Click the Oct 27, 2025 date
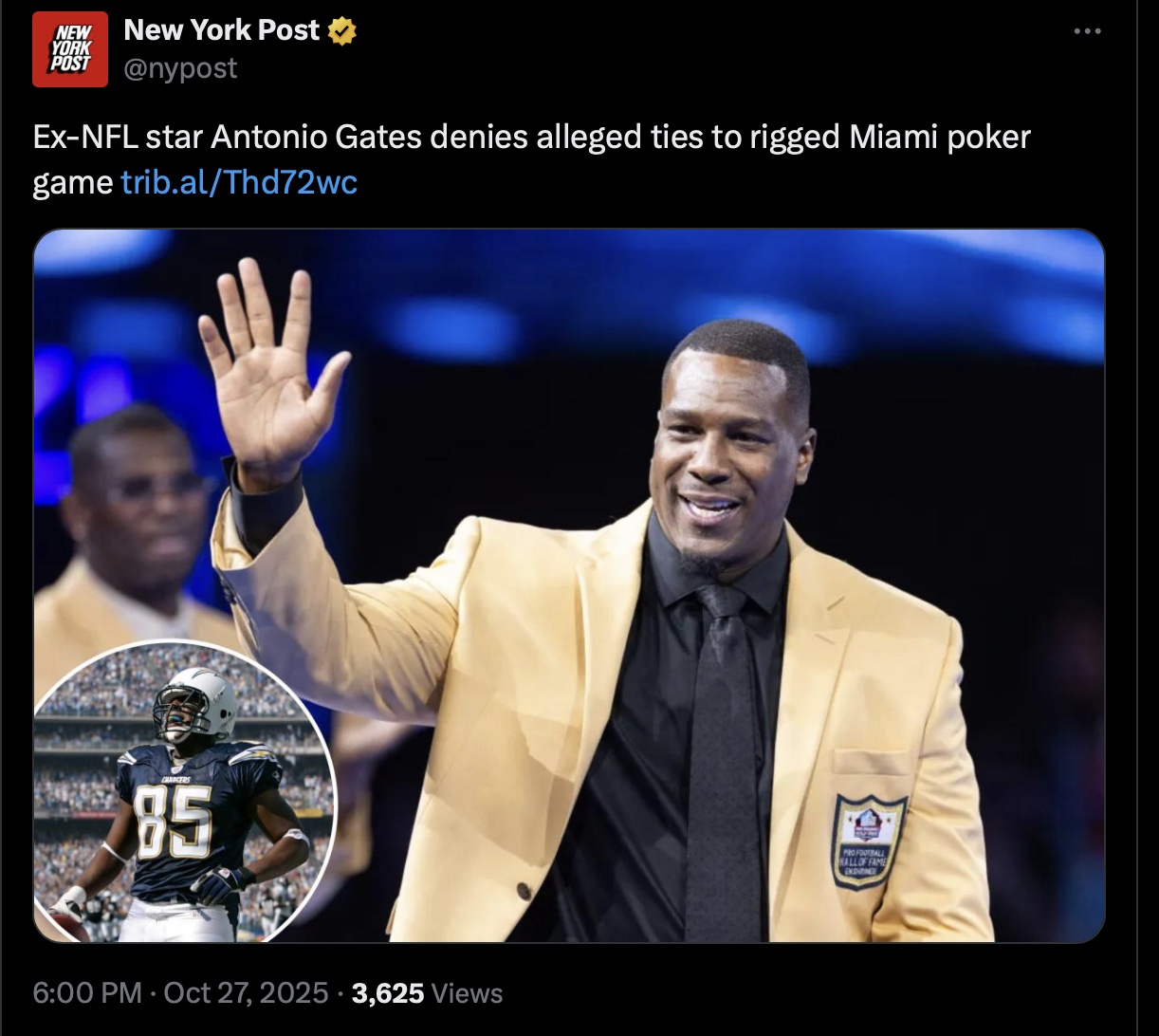Screen dimensions: 1159x1036 tap(246, 993)
